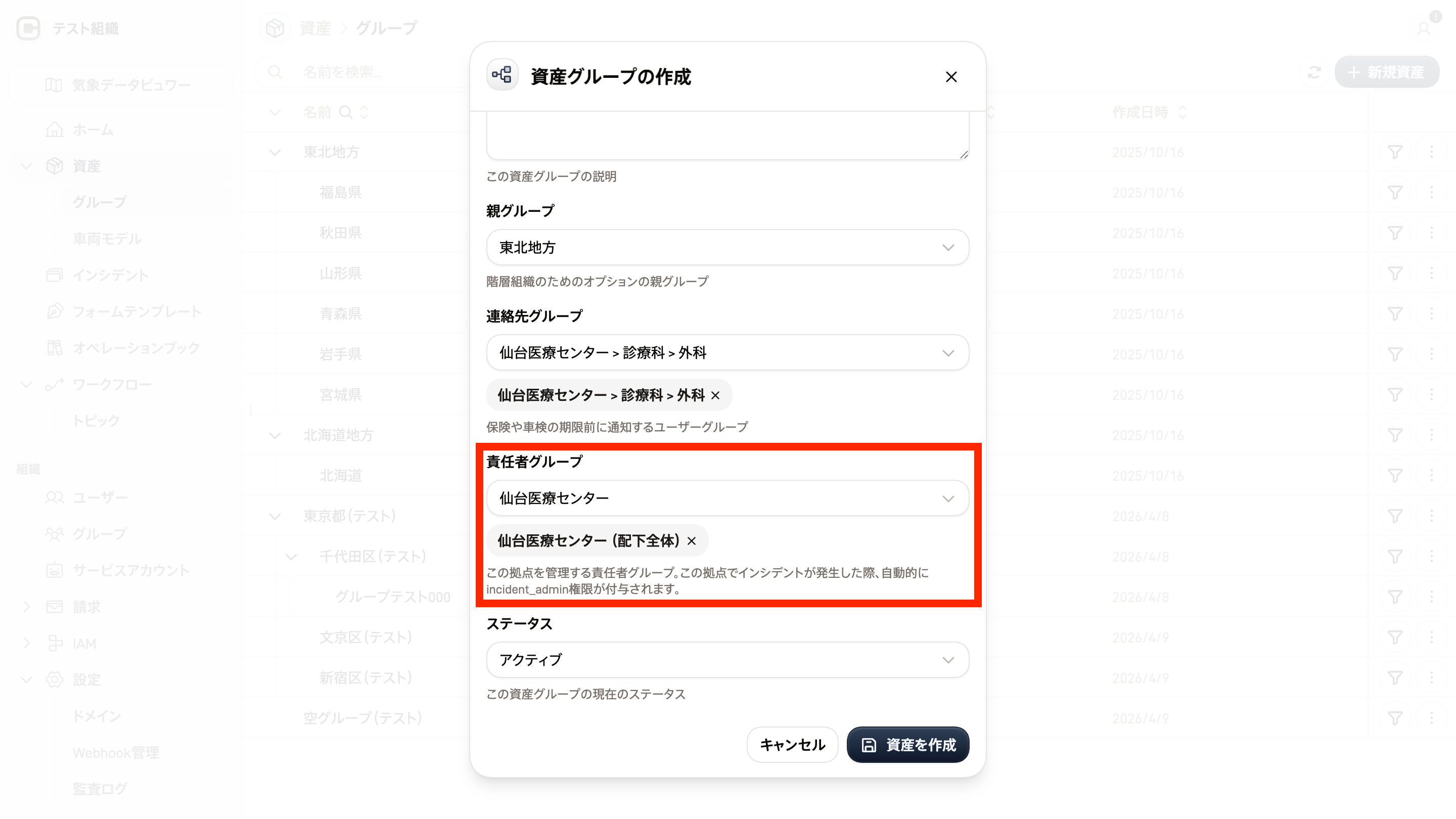The width and height of the screenshot is (1456, 819).
Task: Click the 資産を作成 button
Action: [x=908, y=744]
